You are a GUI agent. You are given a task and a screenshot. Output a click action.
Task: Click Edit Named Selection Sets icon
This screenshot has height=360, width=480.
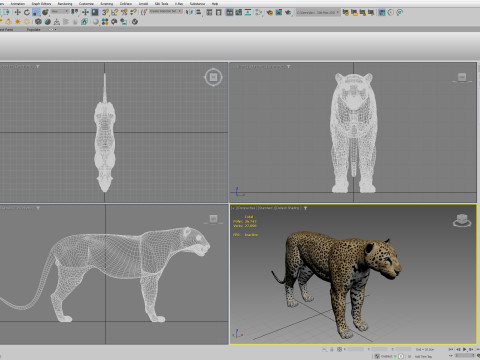[x=144, y=12]
